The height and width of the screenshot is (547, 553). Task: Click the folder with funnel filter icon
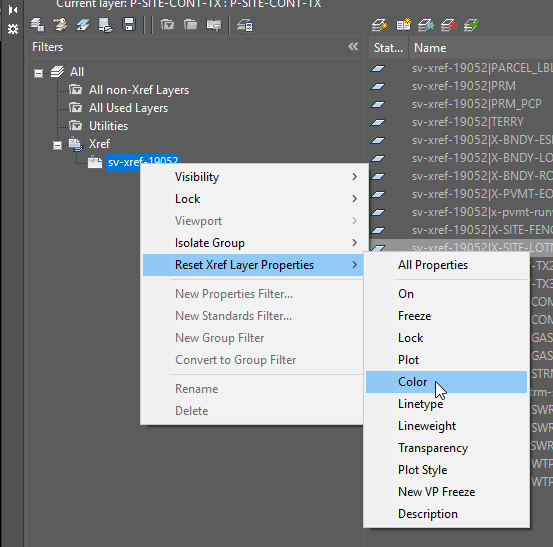pos(168,25)
